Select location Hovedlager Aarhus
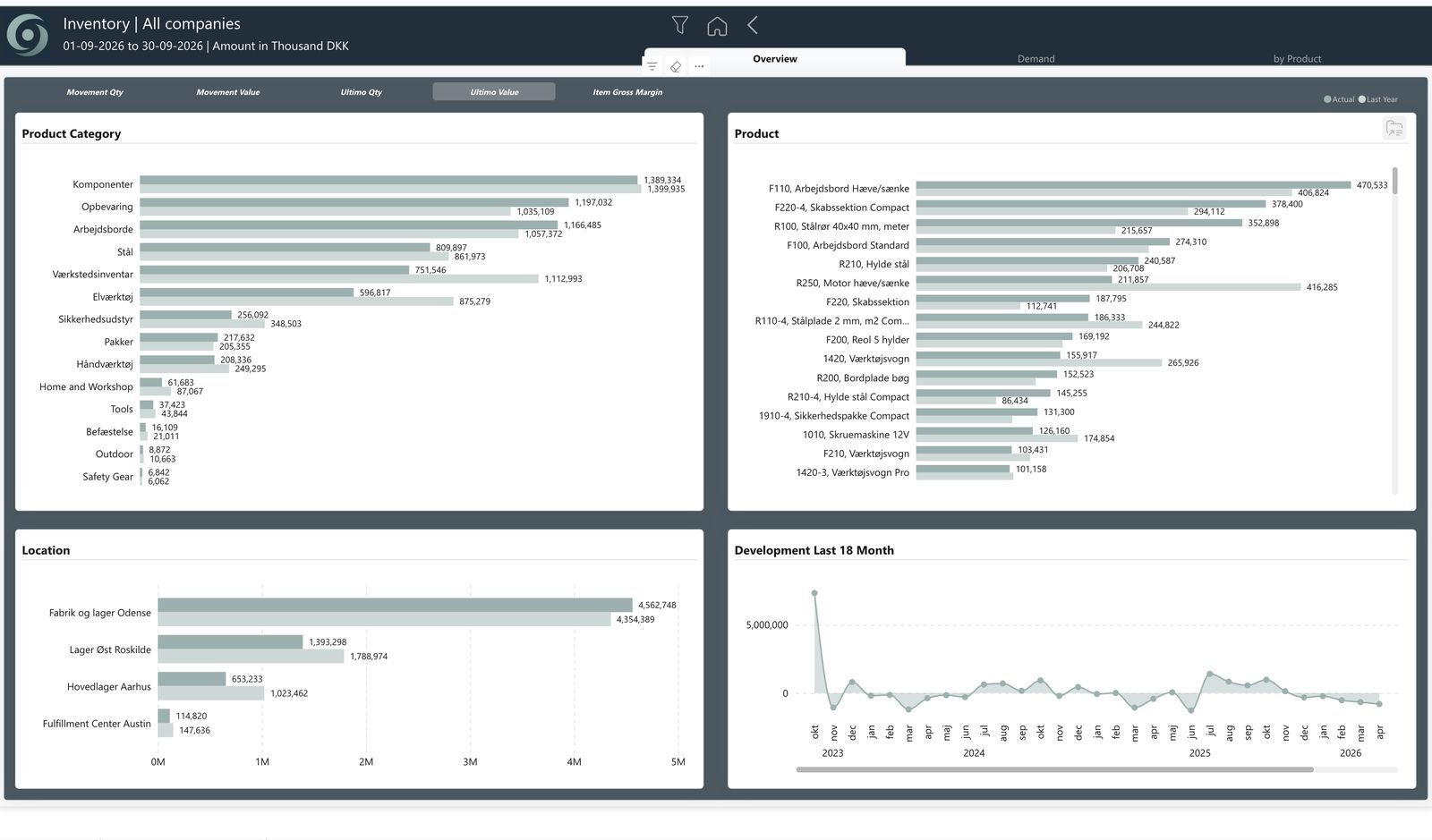 [109, 687]
